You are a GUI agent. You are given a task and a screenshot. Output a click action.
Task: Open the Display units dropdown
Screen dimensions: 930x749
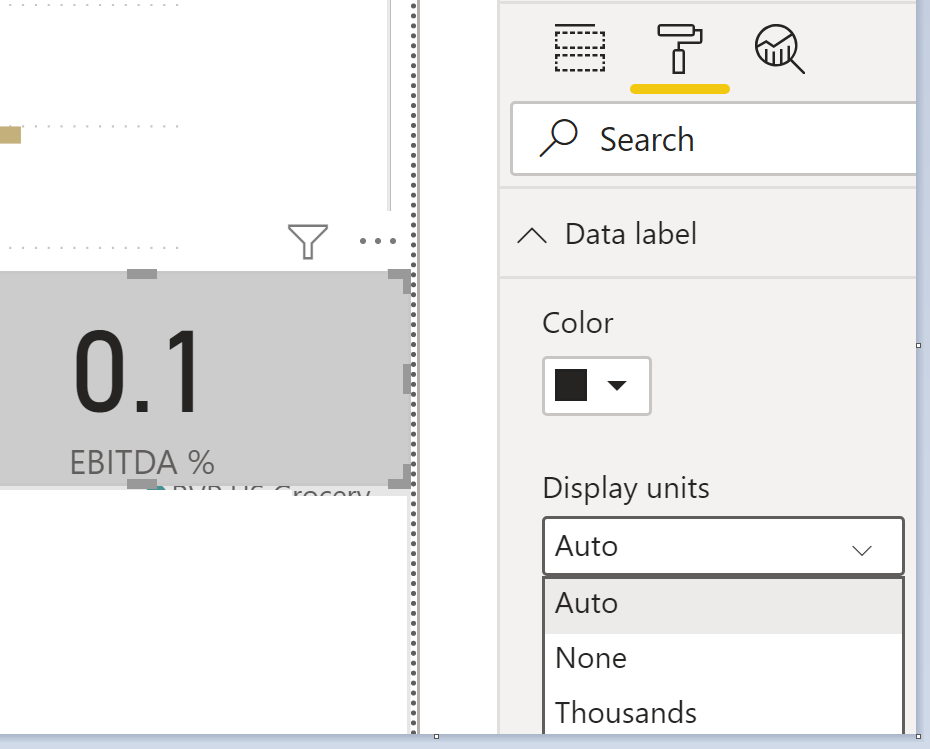[x=723, y=546]
